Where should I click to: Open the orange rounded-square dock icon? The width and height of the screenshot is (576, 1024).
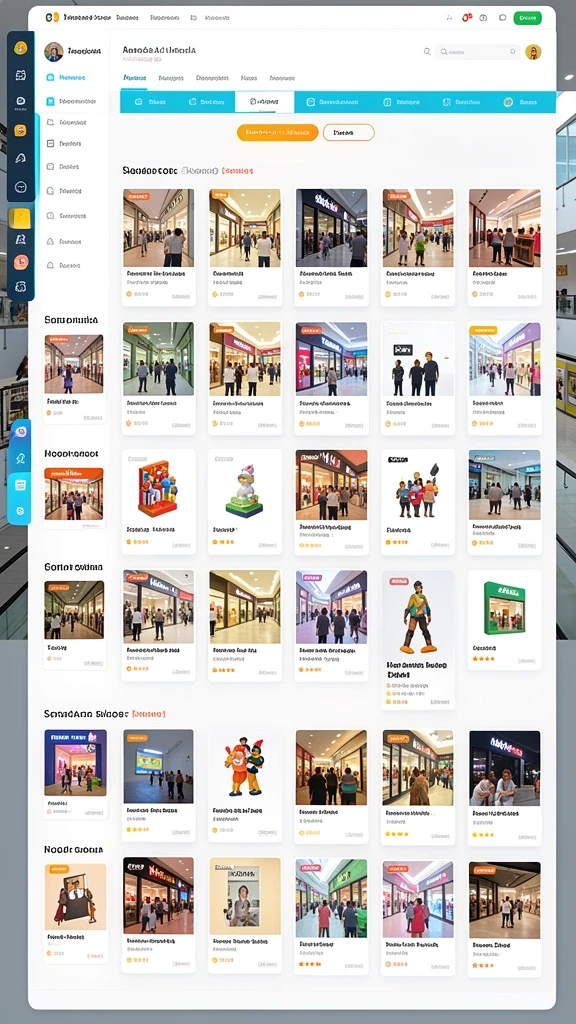[20, 131]
